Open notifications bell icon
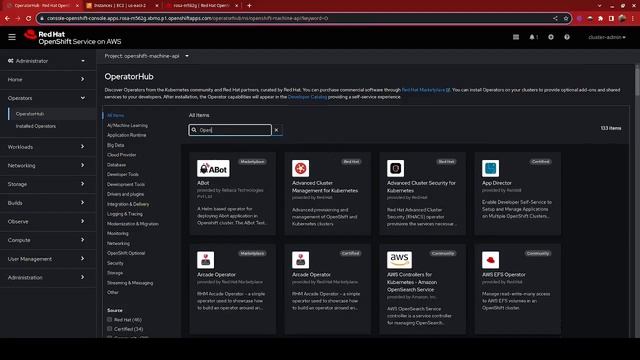640x360 pixels. [x=533, y=37]
